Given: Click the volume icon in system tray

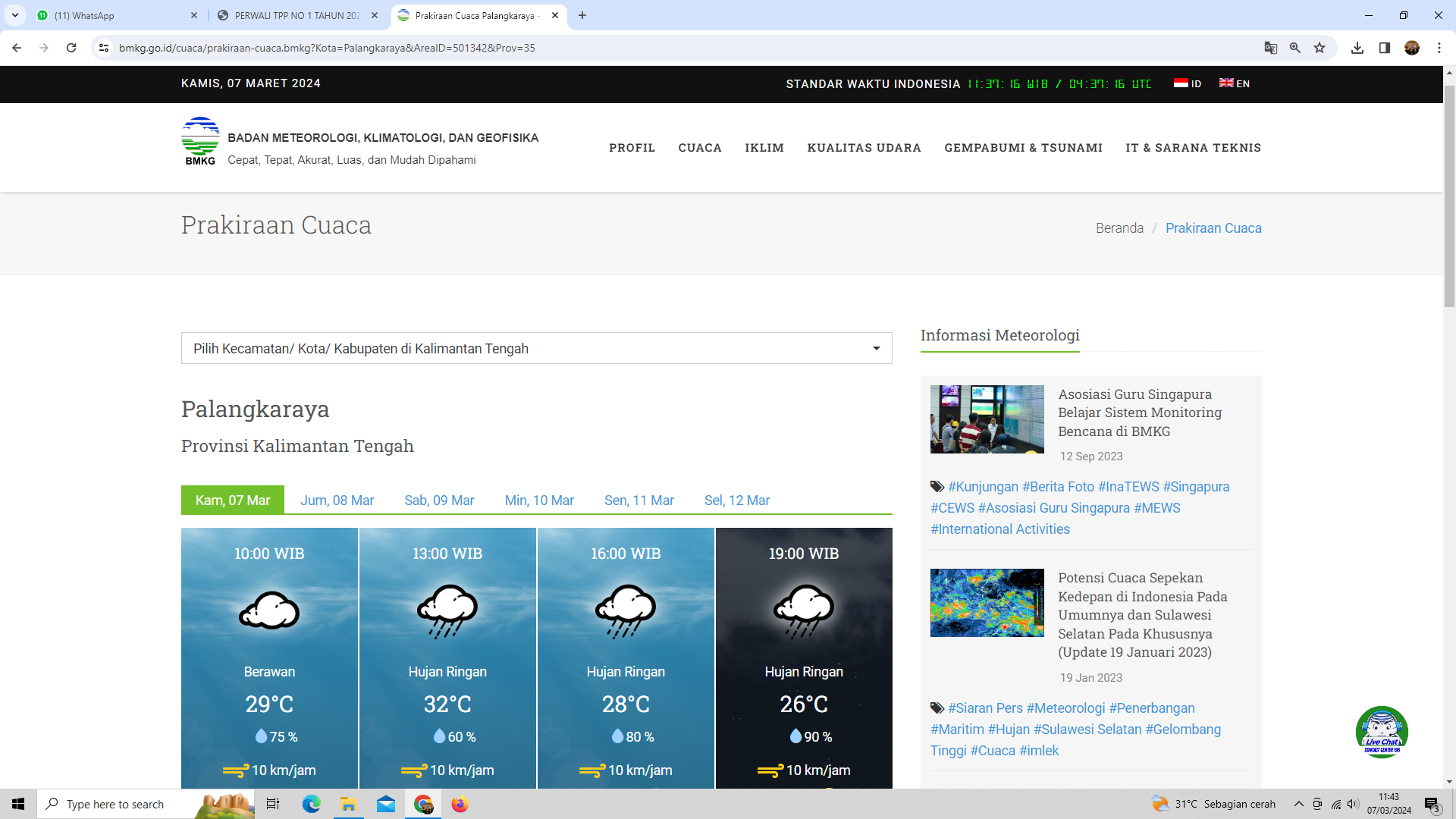Looking at the screenshot, I should [1353, 804].
